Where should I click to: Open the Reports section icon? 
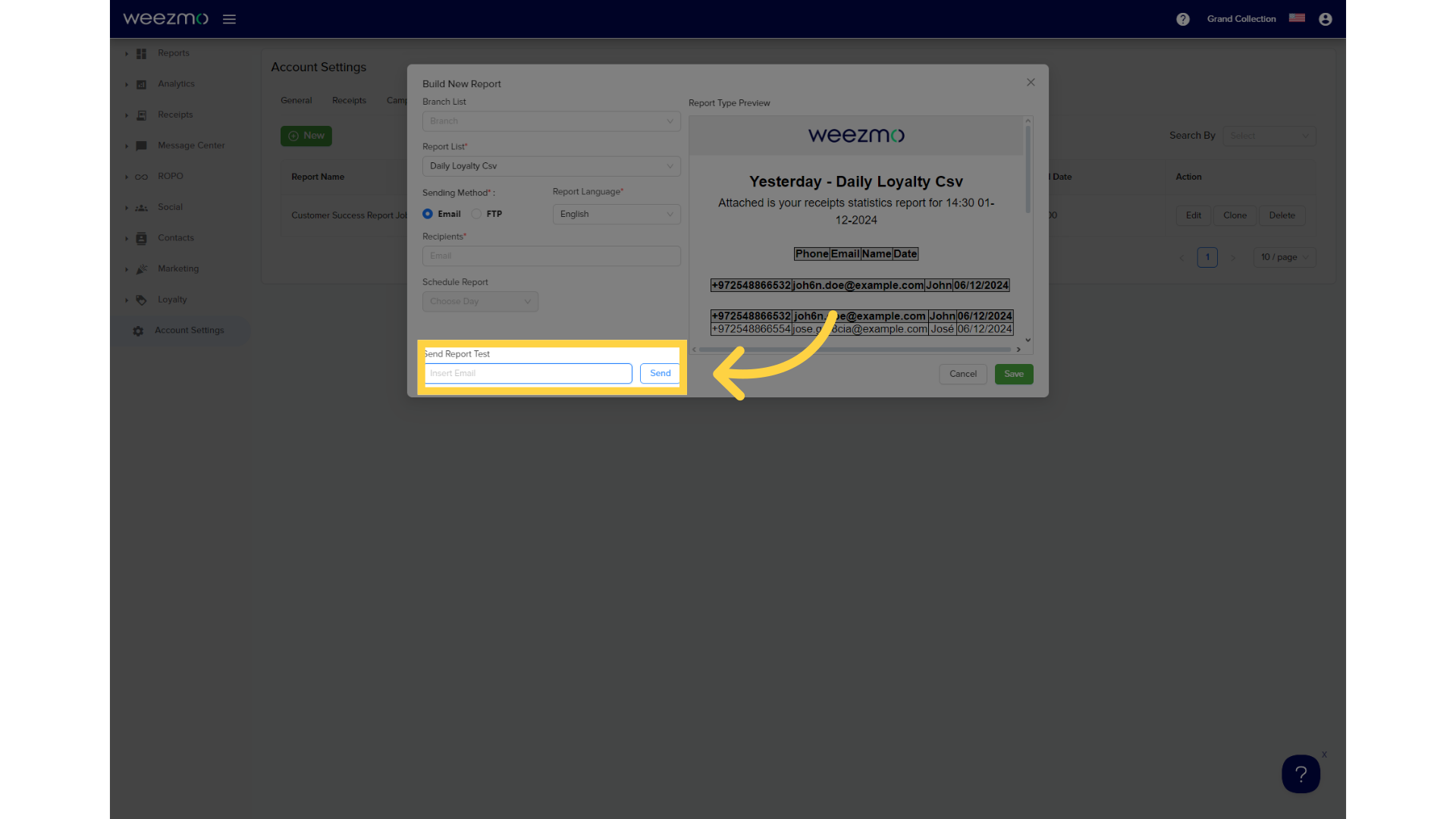point(141,53)
